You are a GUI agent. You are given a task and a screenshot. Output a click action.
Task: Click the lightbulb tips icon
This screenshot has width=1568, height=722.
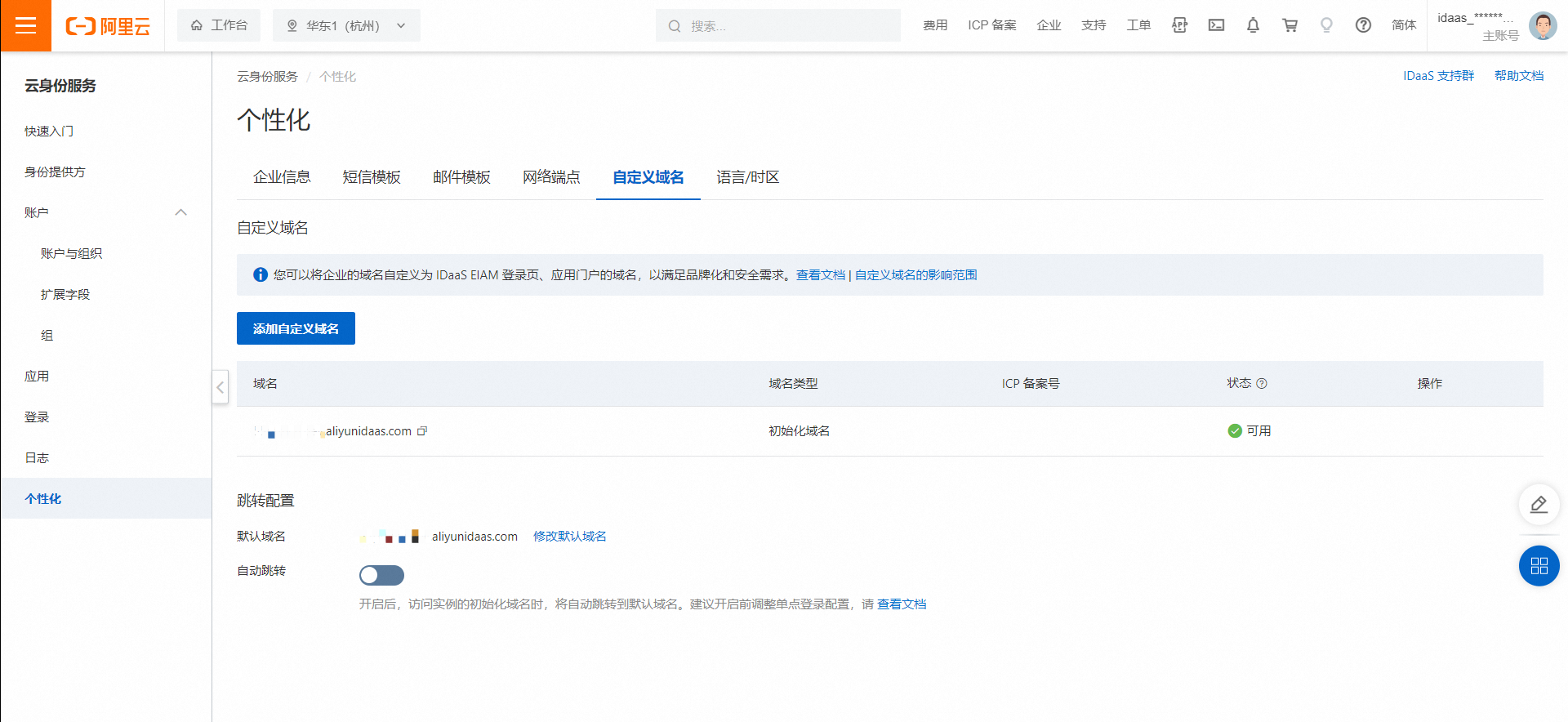[x=1326, y=25]
